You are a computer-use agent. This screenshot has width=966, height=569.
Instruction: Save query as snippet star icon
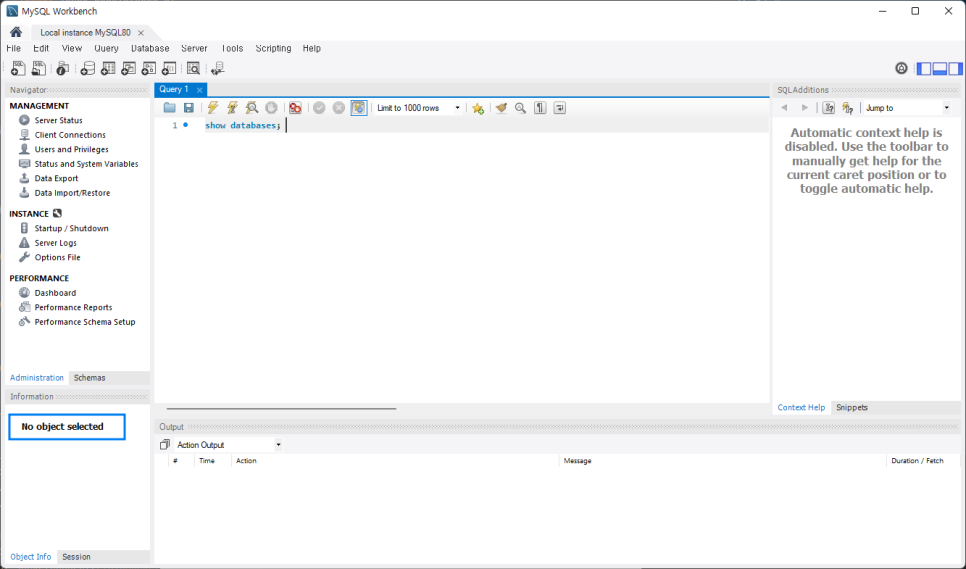477,108
